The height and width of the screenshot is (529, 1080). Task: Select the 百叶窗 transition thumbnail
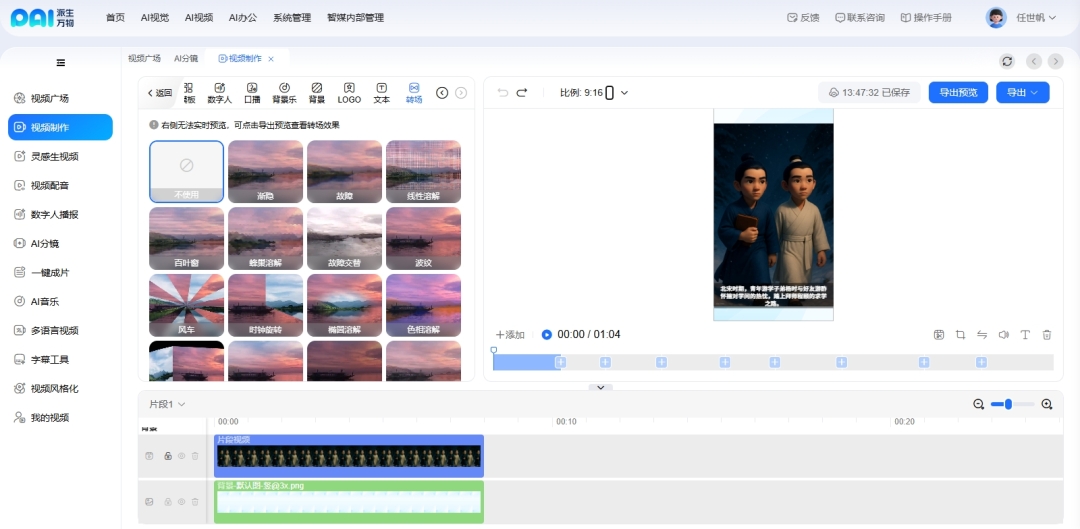click(186, 236)
